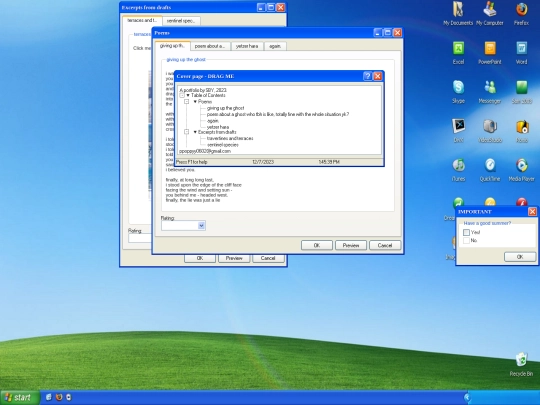Open the Skype desktop icon

pos(458,92)
